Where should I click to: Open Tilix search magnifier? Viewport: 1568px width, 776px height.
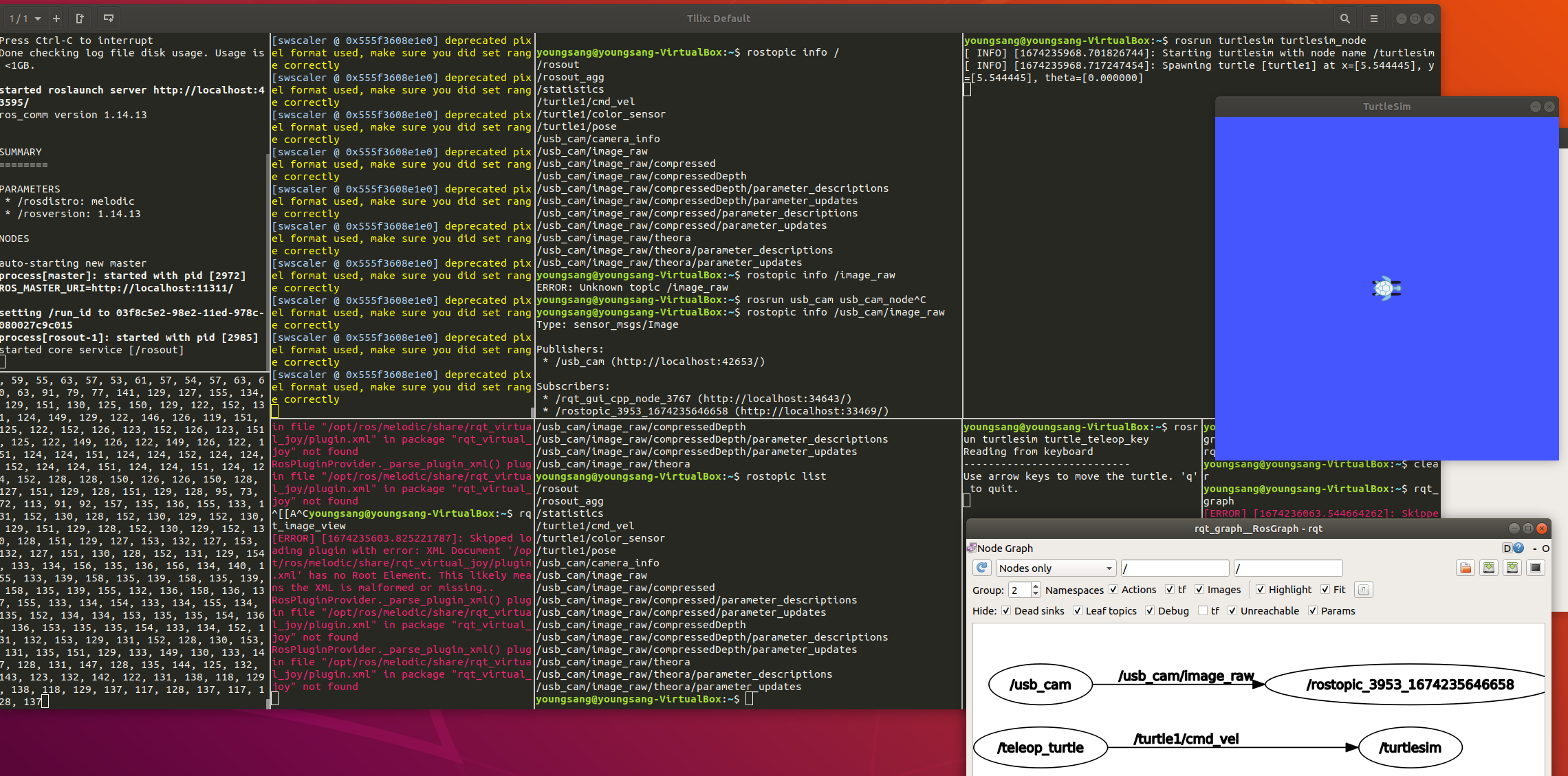pos(1344,19)
